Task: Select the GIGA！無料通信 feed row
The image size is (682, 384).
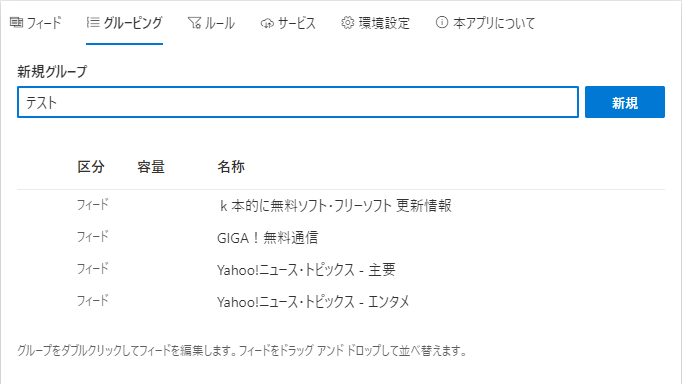Action: point(341,237)
